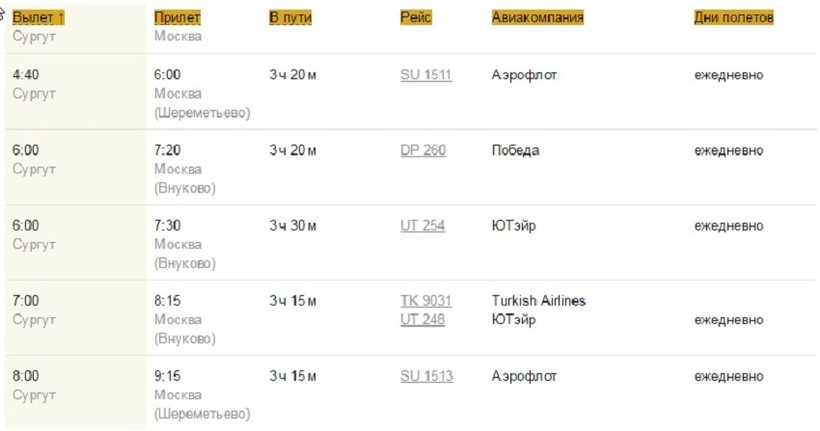Click the Победа airline name
Viewport: 820px width, 431px height.
point(516,150)
